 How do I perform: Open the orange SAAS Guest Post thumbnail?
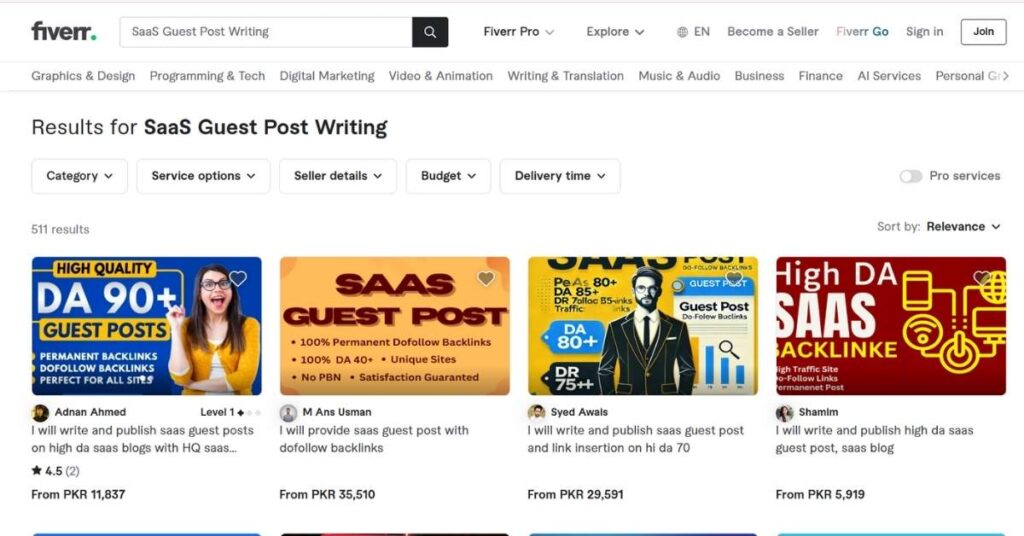(x=394, y=326)
